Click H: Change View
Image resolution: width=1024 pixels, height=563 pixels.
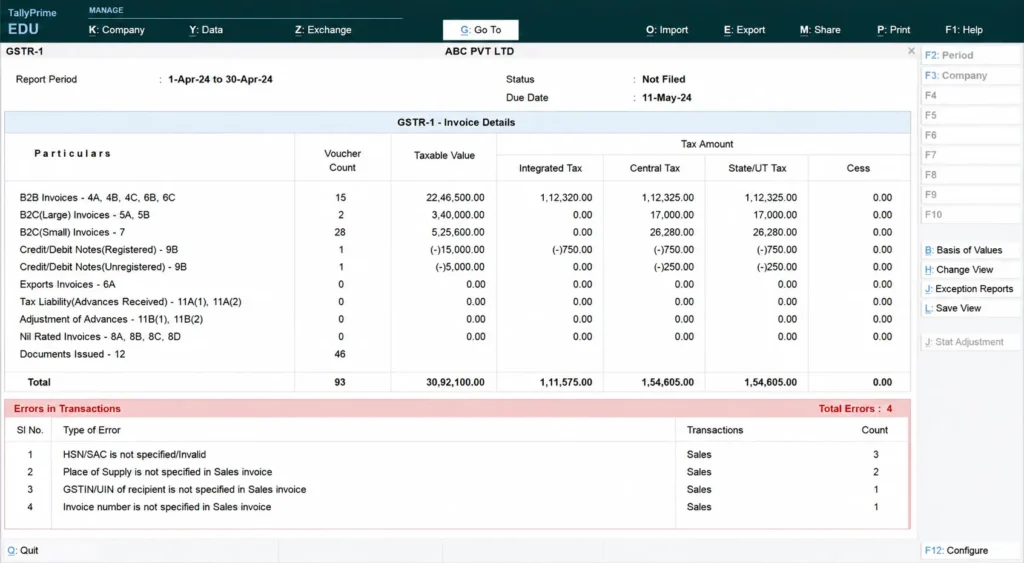pyautogui.click(x=970, y=270)
